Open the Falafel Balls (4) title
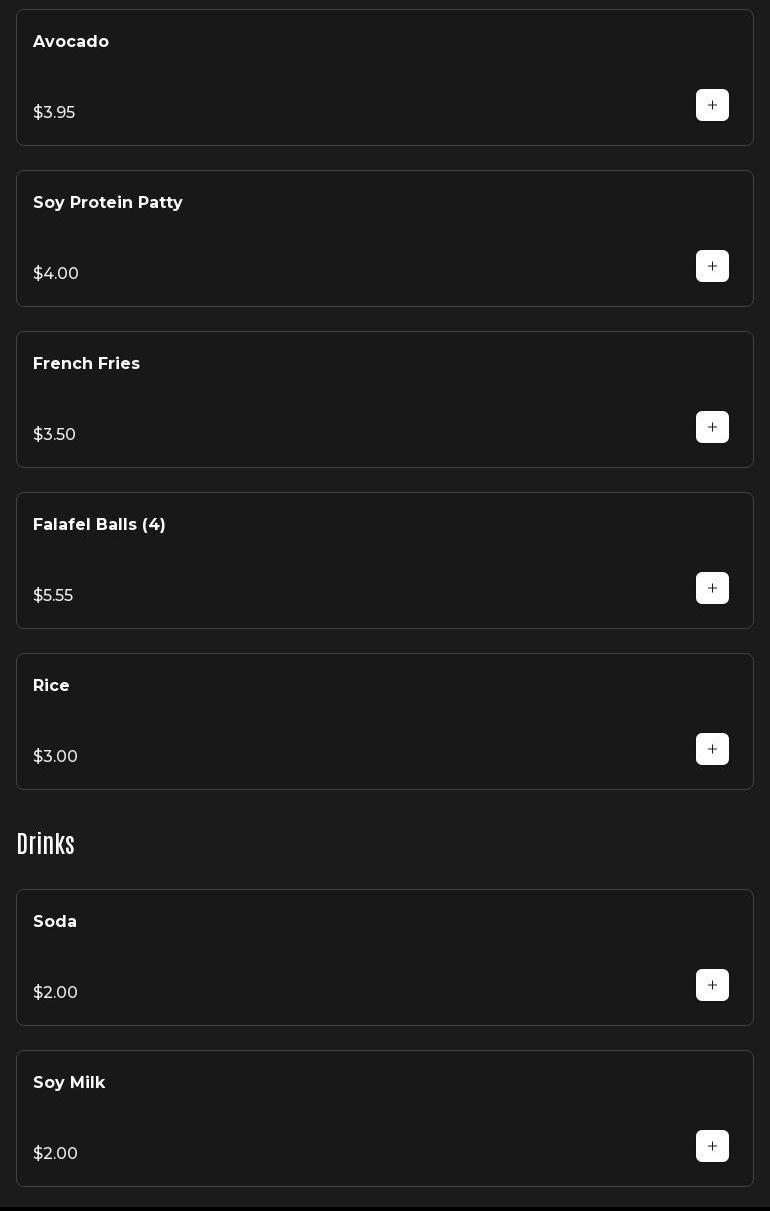Image resolution: width=770 pixels, height=1211 pixels. (x=99, y=525)
